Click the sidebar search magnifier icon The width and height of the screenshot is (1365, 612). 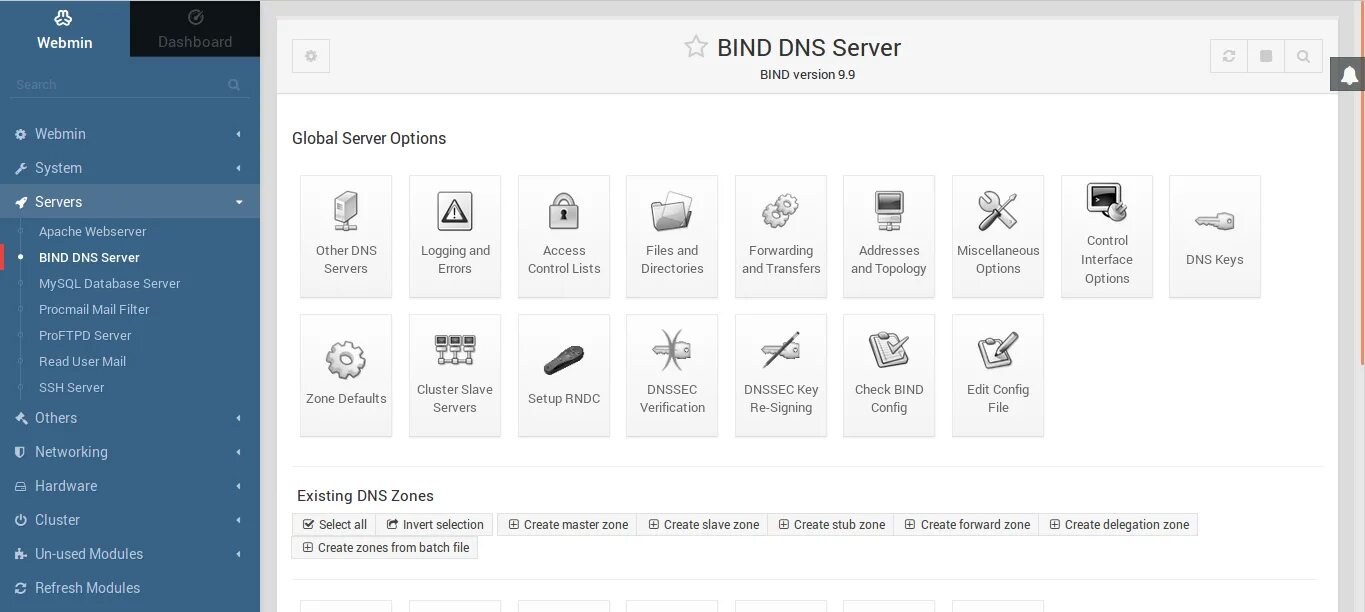click(234, 85)
